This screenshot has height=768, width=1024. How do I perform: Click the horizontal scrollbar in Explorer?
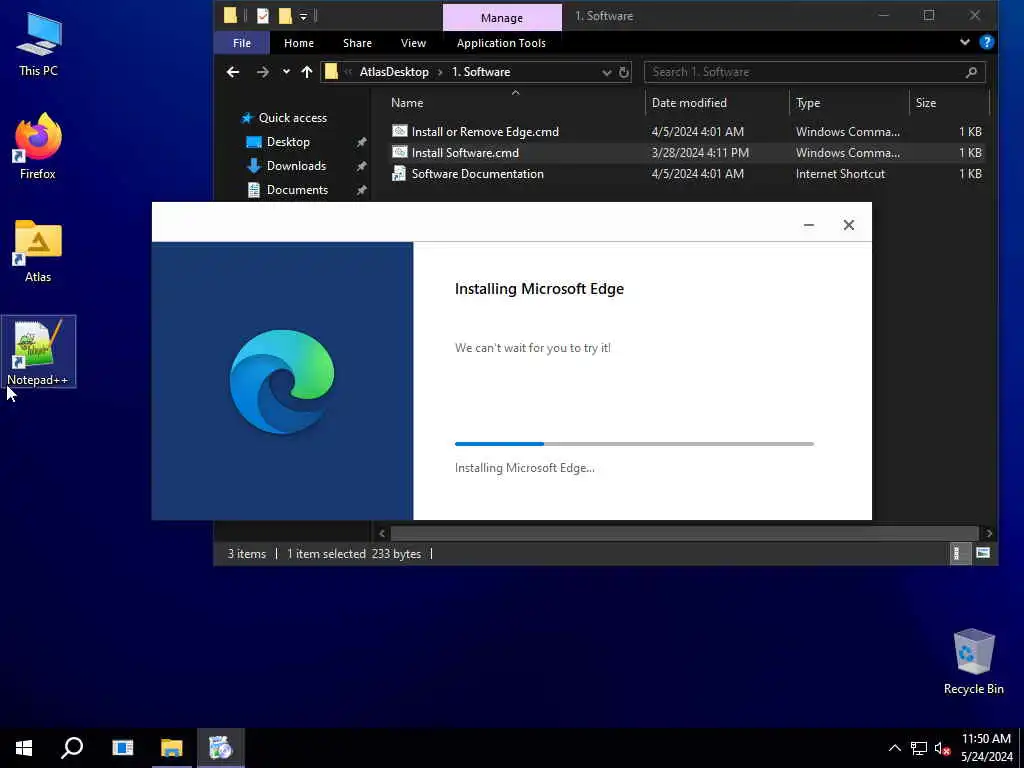(684, 533)
